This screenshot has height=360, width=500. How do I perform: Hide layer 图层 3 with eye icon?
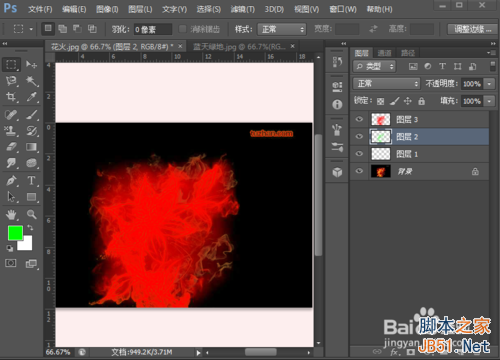(x=359, y=119)
